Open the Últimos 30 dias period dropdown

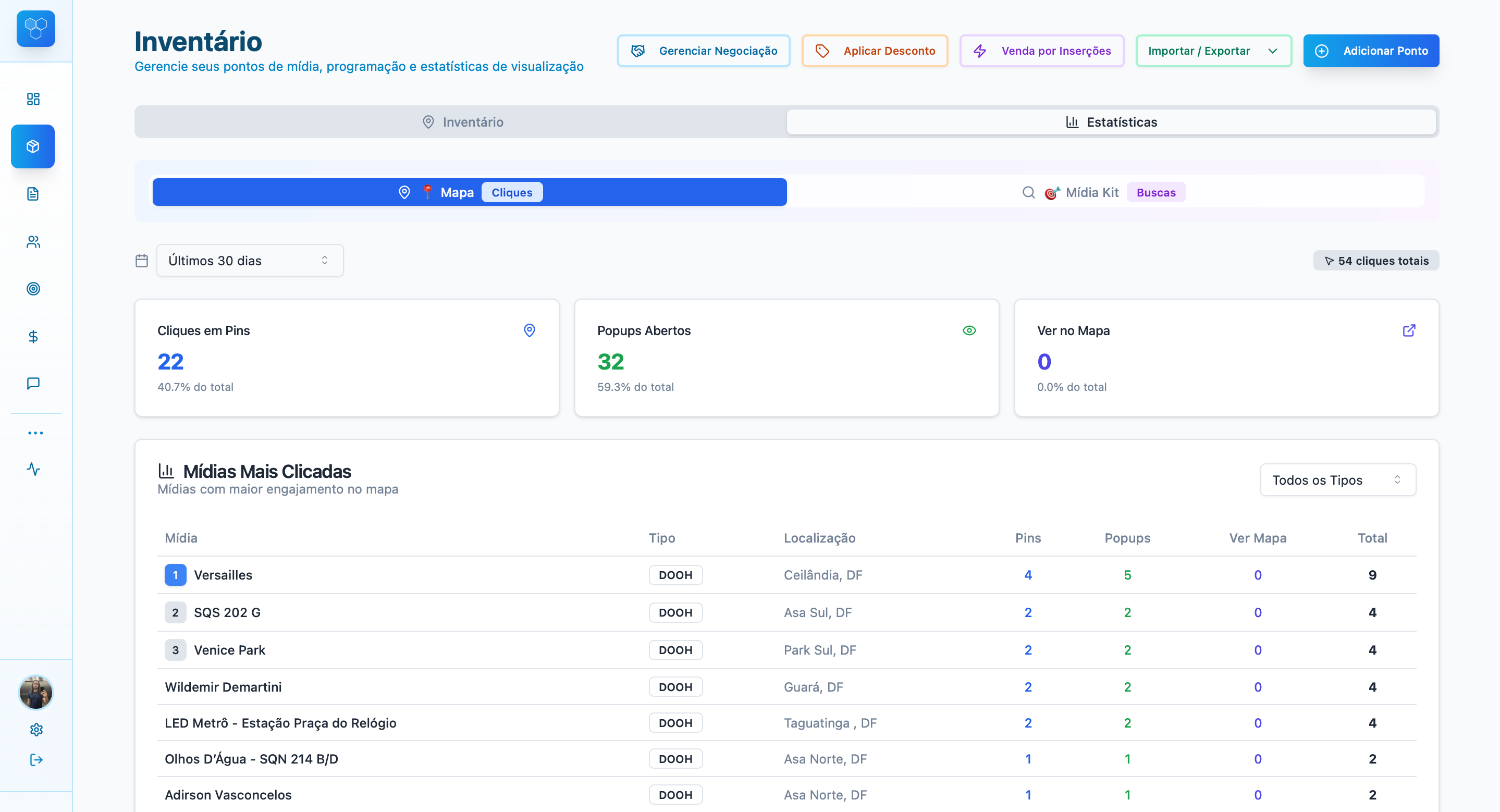[249, 260]
